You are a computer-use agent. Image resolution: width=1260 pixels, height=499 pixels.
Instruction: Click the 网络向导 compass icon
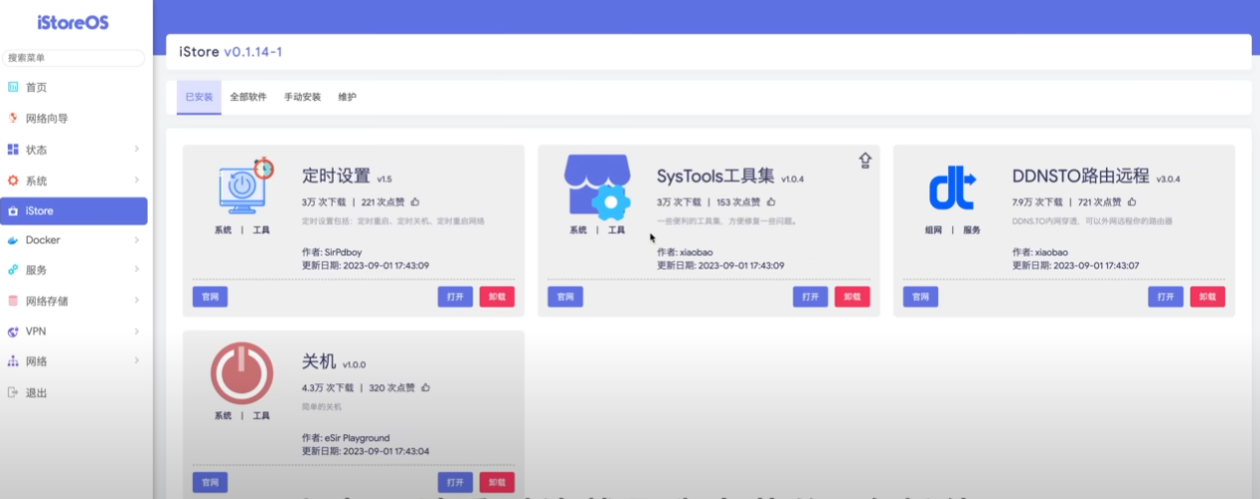tap(13, 118)
